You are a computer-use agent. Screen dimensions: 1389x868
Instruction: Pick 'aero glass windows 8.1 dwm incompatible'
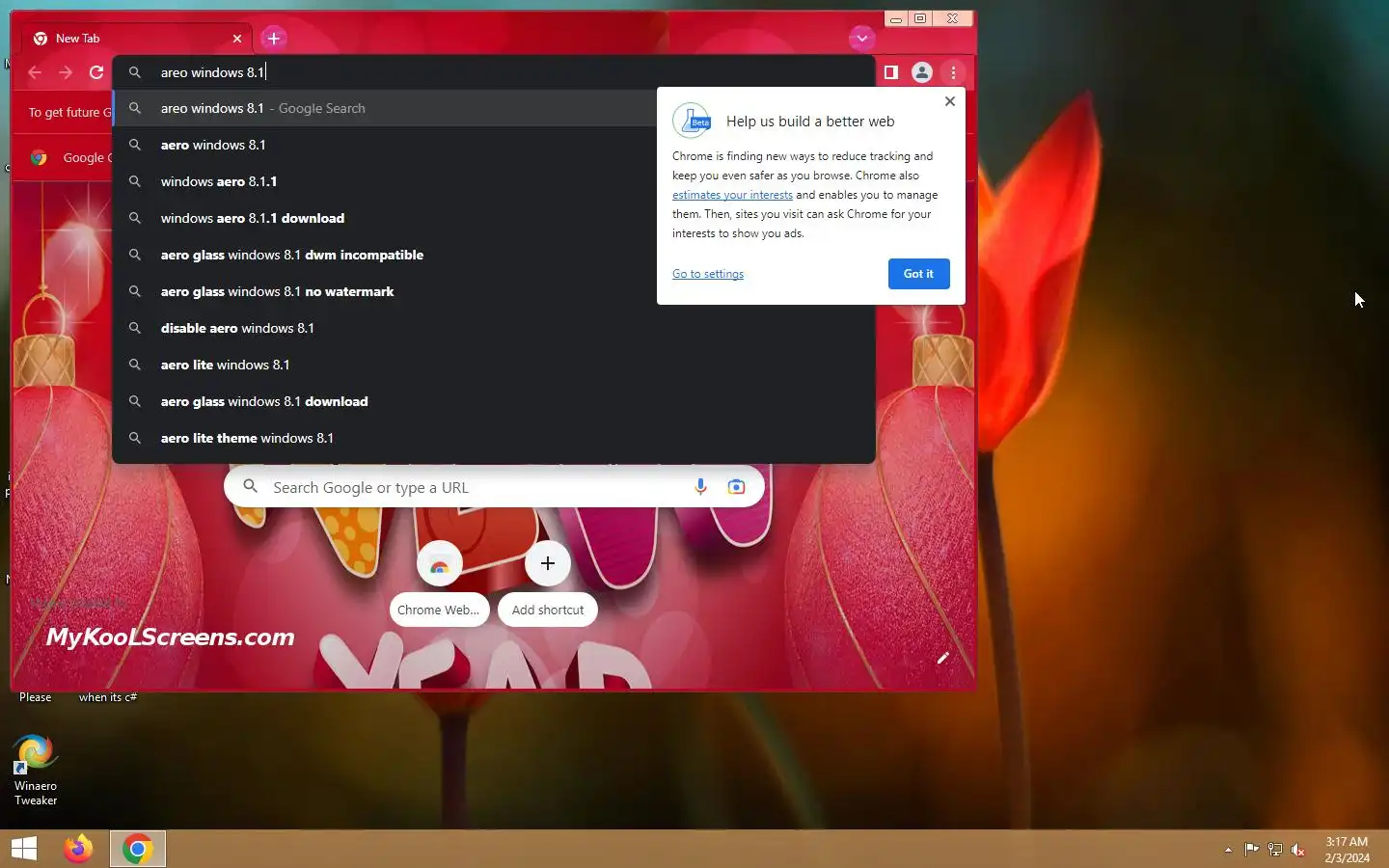[x=385, y=255]
